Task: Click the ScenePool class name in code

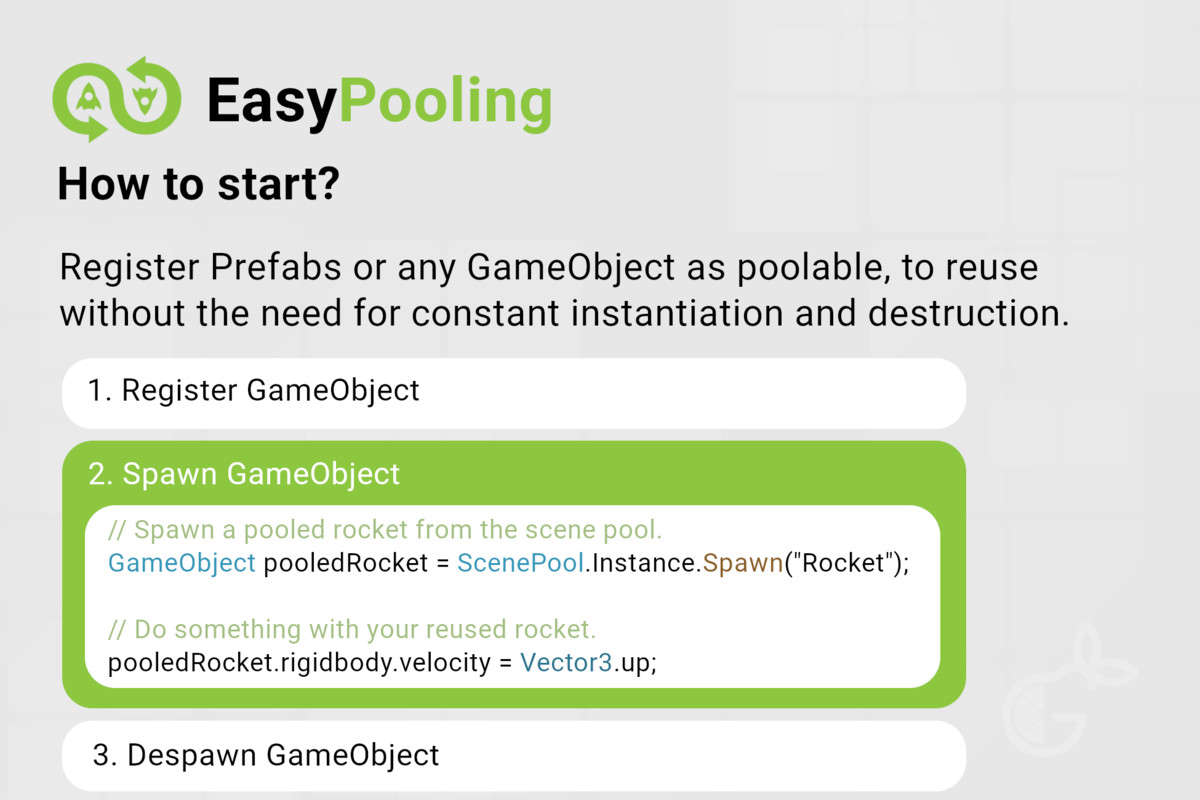Action: [x=520, y=562]
